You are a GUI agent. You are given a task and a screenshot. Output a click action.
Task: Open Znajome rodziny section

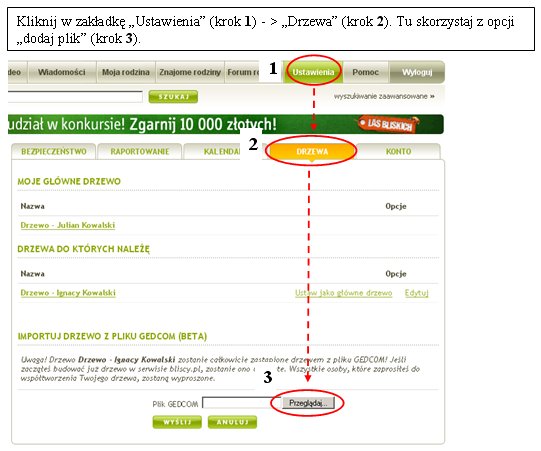tap(190, 72)
